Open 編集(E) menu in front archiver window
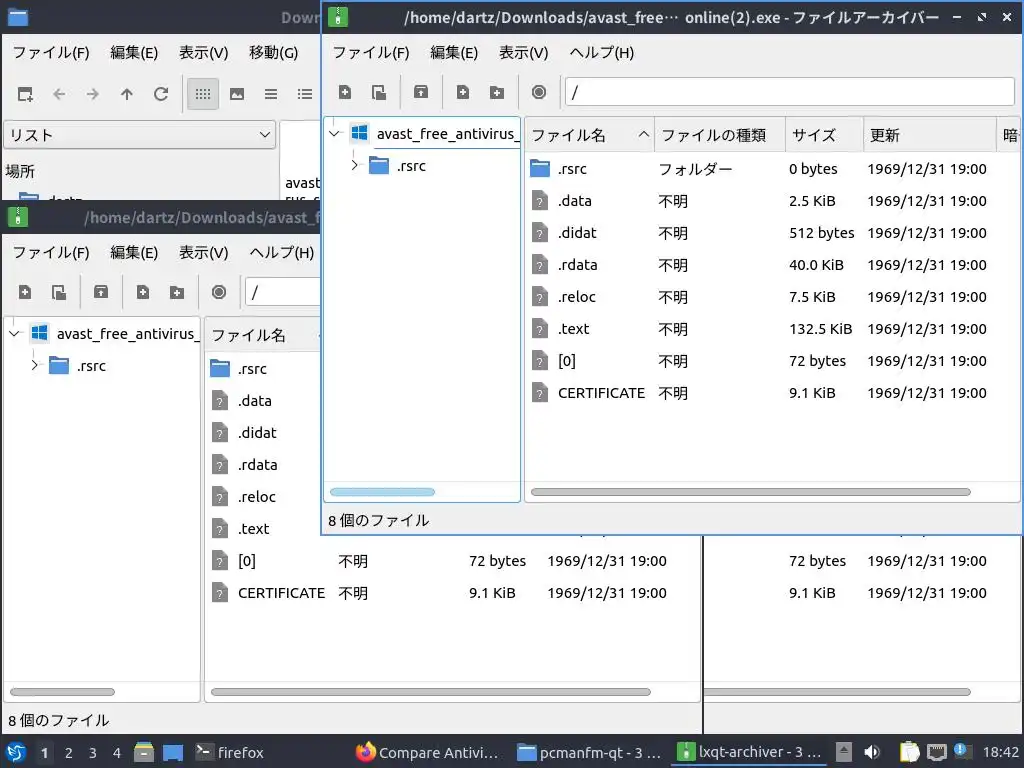The width and height of the screenshot is (1024, 768). point(455,52)
